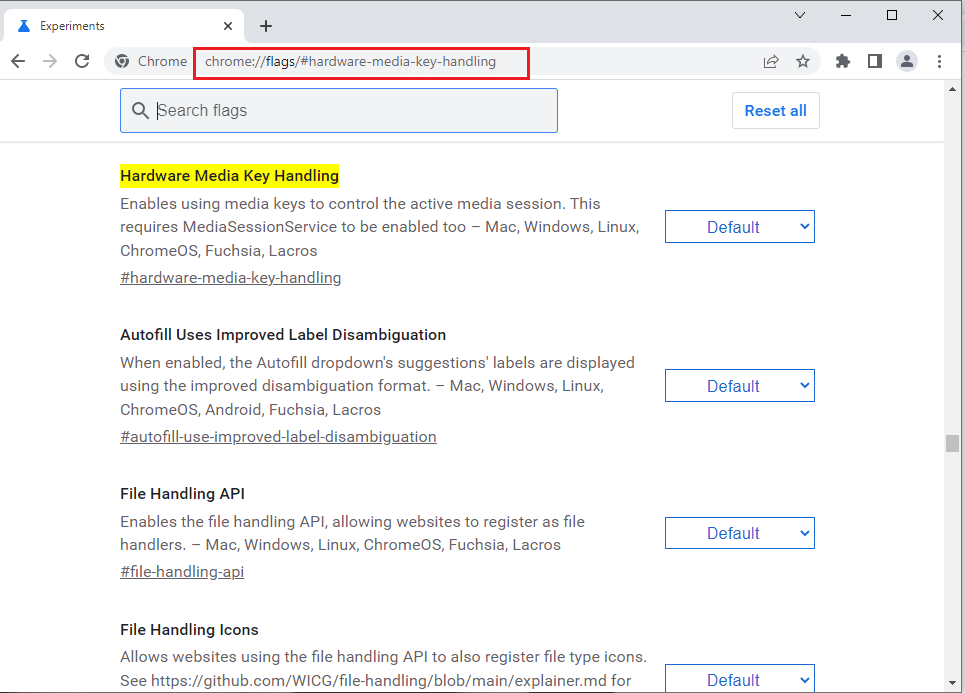Image resolution: width=965 pixels, height=693 pixels.
Task: Click the vertical scrollbar thumb
Action: coord(953,443)
